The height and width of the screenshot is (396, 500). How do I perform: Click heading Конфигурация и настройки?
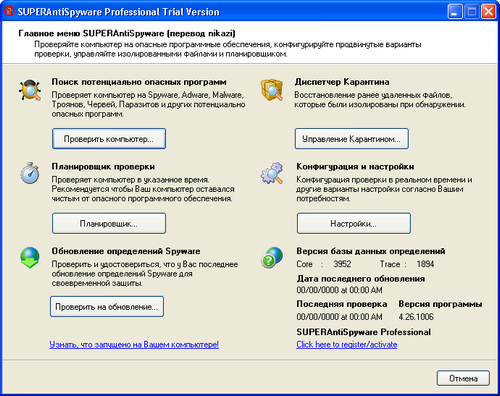coord(355,167)
